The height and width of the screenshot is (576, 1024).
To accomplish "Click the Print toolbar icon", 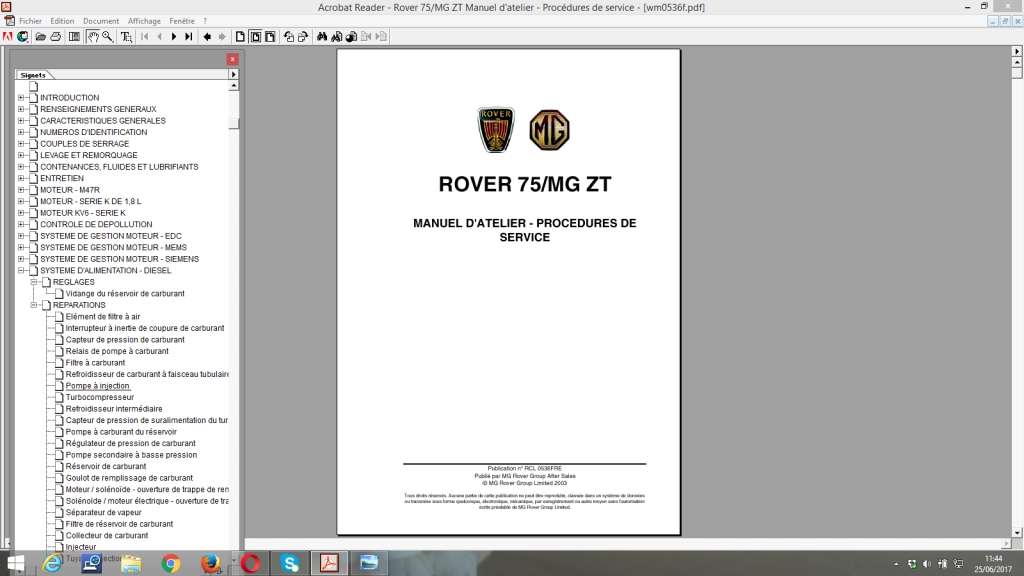I will pyautogui.click(x=56, y=37).
